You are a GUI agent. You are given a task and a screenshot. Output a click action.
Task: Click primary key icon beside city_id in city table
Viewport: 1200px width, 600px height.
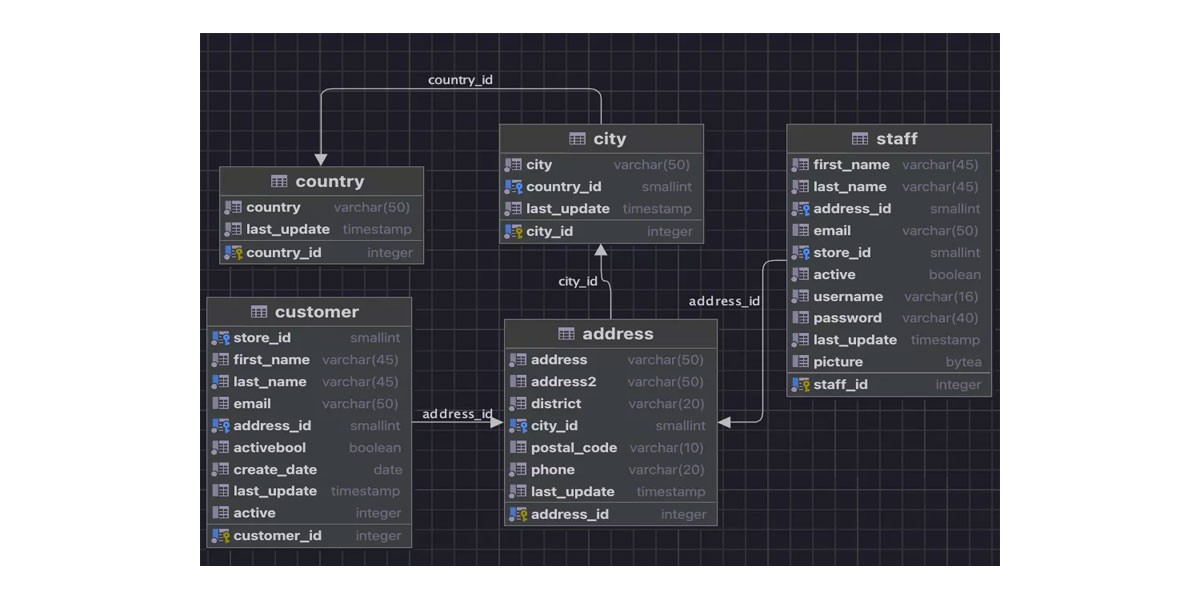point(514,232)
